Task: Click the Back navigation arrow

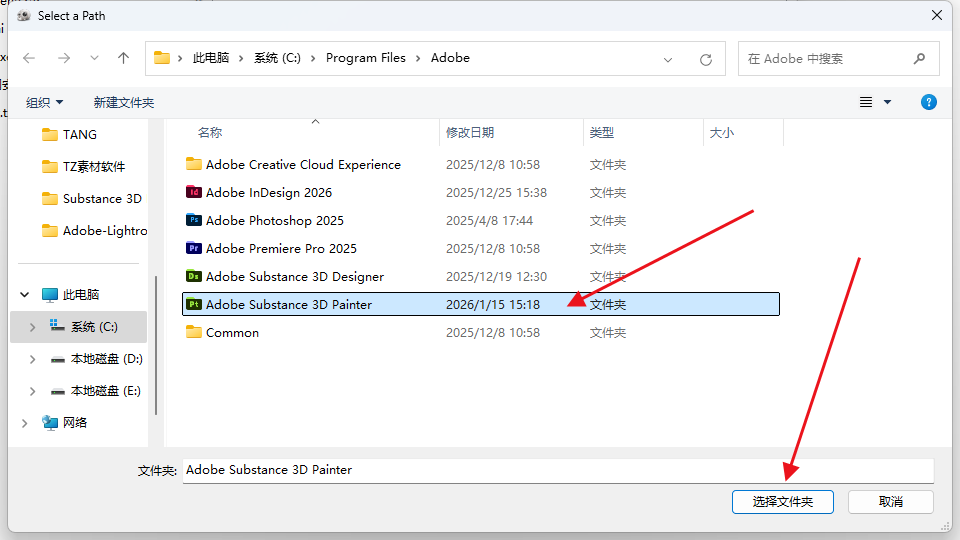Action: [x=29, y=58]
